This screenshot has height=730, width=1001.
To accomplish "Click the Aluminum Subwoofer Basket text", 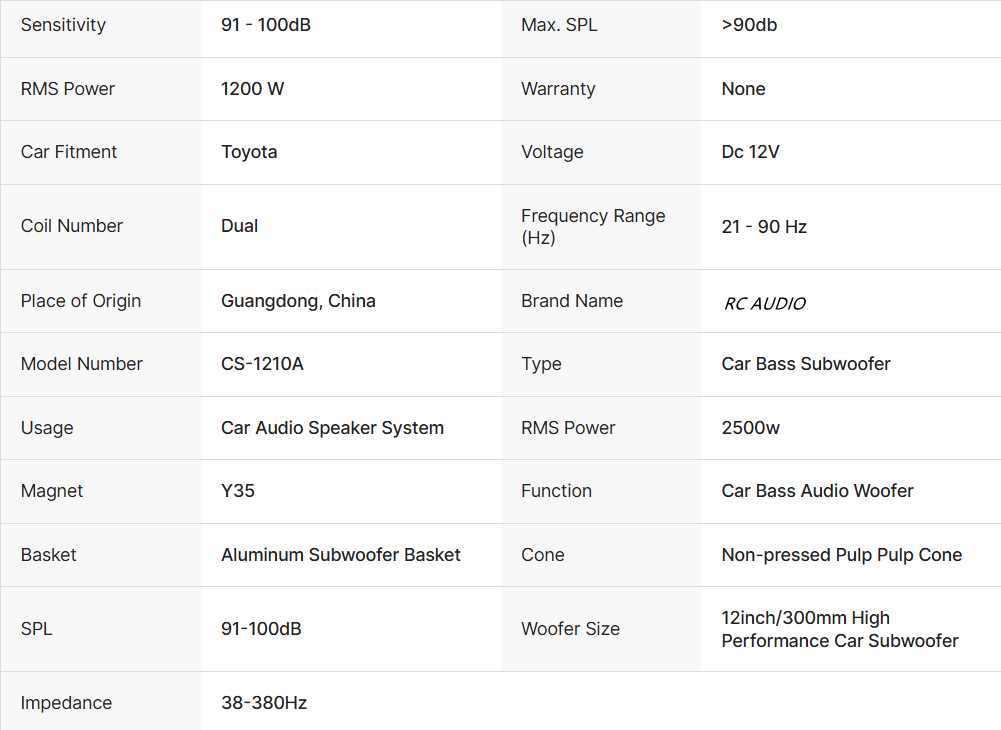I will point(340,555).
